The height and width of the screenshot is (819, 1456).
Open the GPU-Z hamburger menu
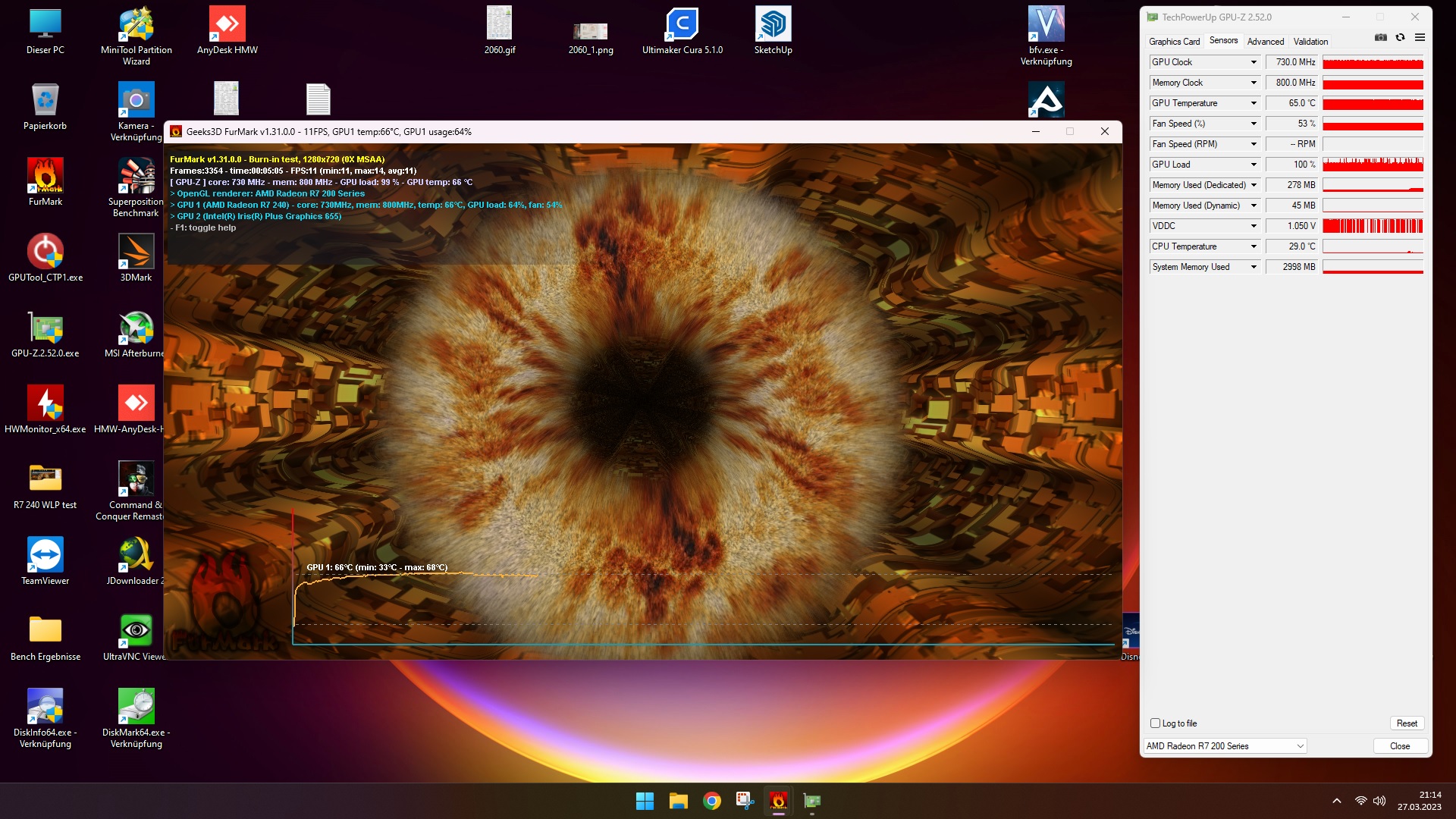pos(1420,37)
